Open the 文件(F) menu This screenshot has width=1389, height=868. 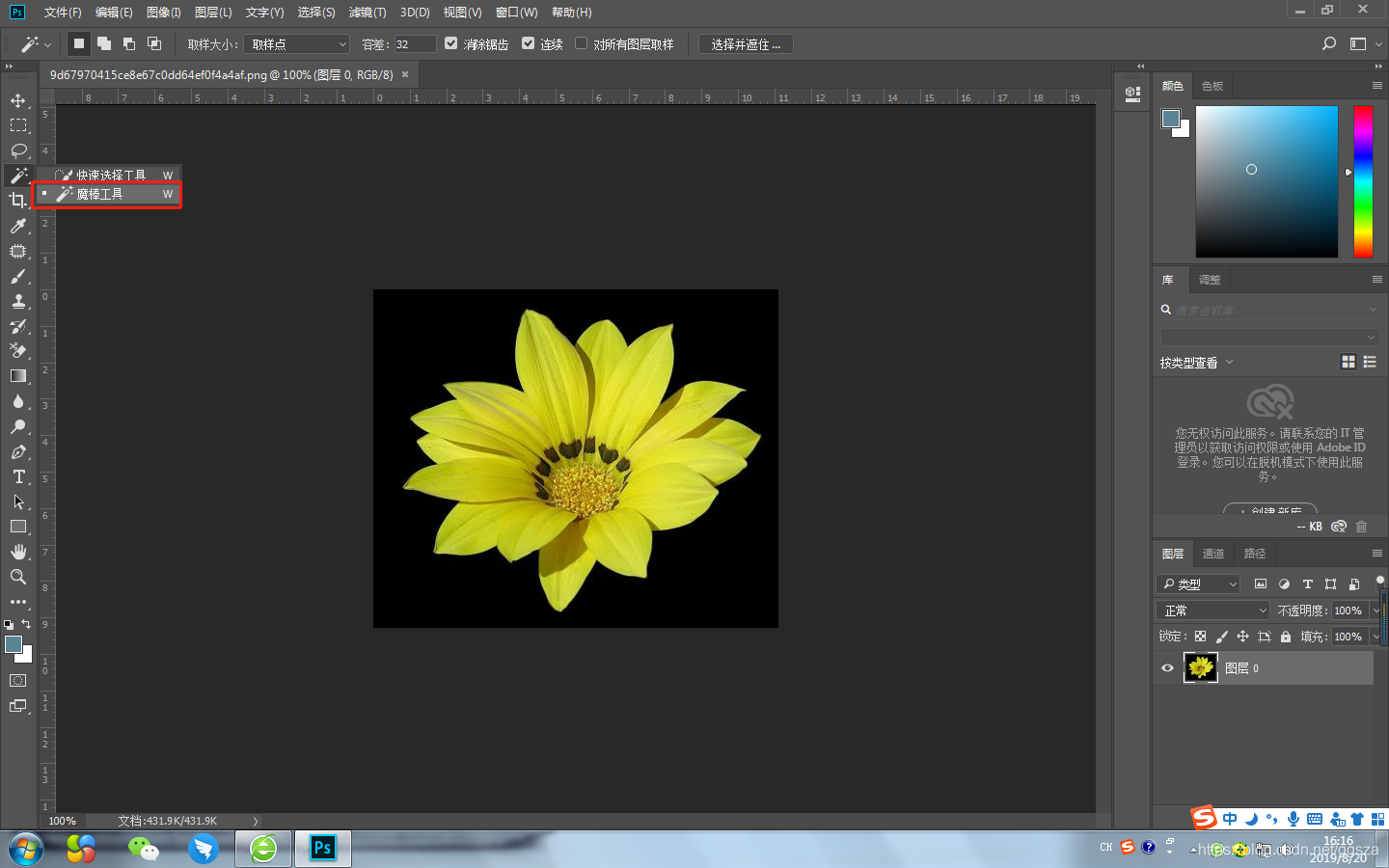[x=63, y=13]
